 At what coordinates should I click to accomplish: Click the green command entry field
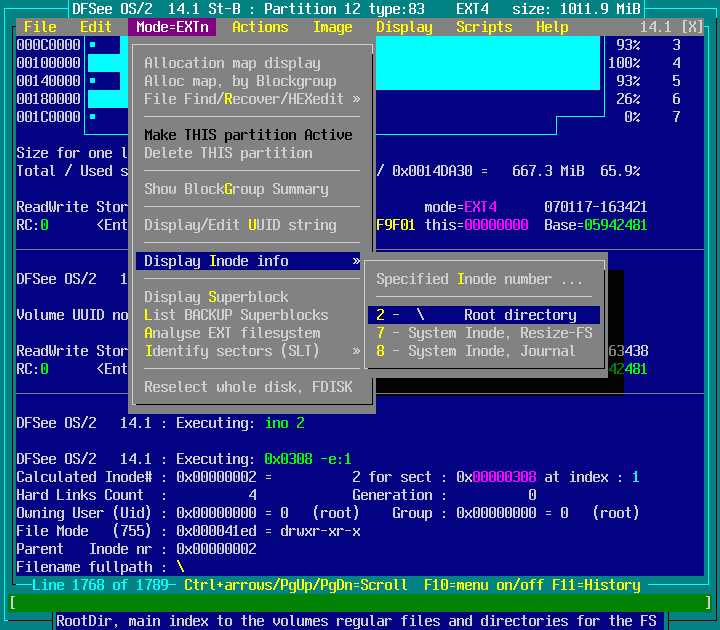(360, 603)
